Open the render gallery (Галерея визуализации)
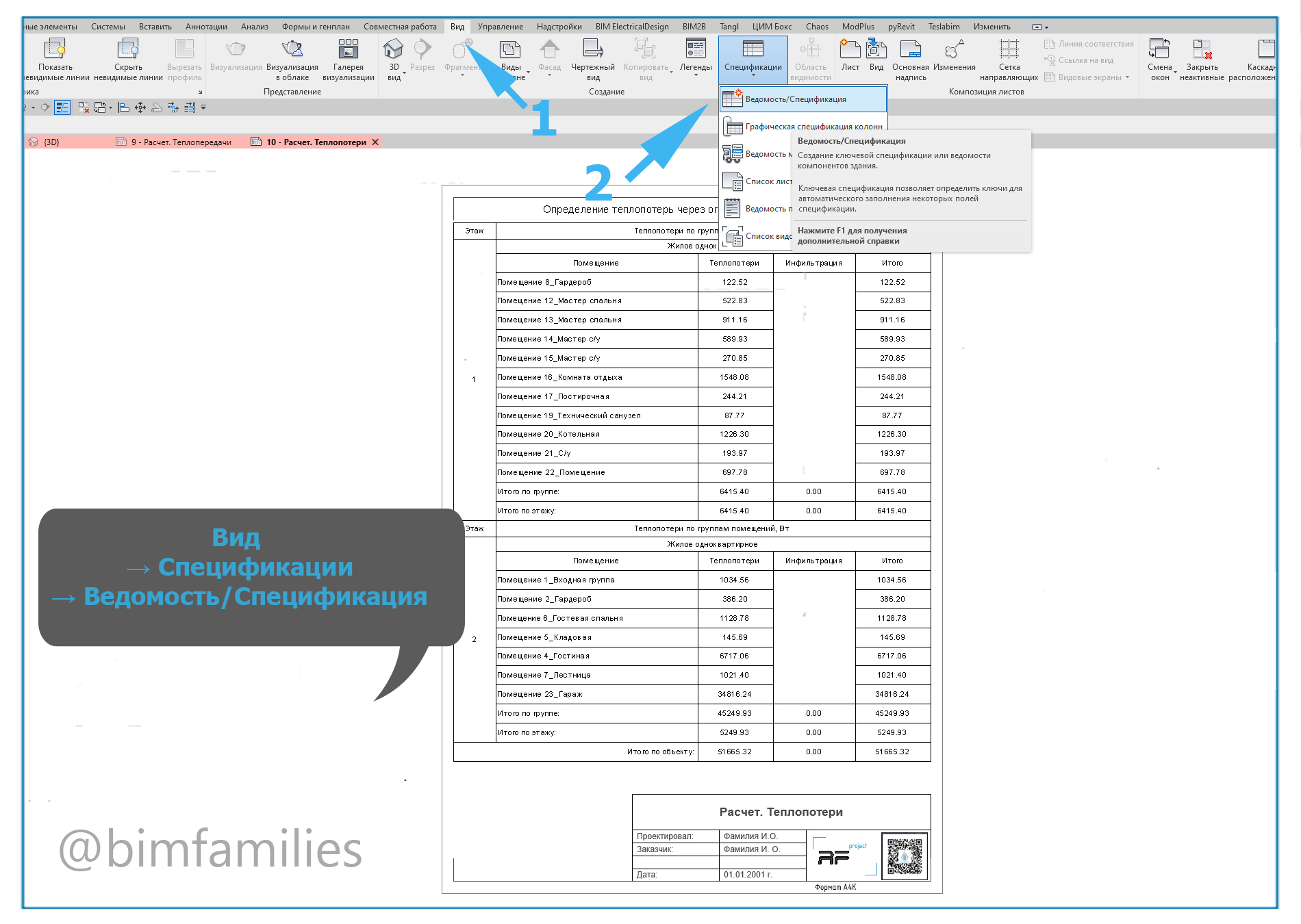Viewport: 1301px width, 924px height. [348, 60]
